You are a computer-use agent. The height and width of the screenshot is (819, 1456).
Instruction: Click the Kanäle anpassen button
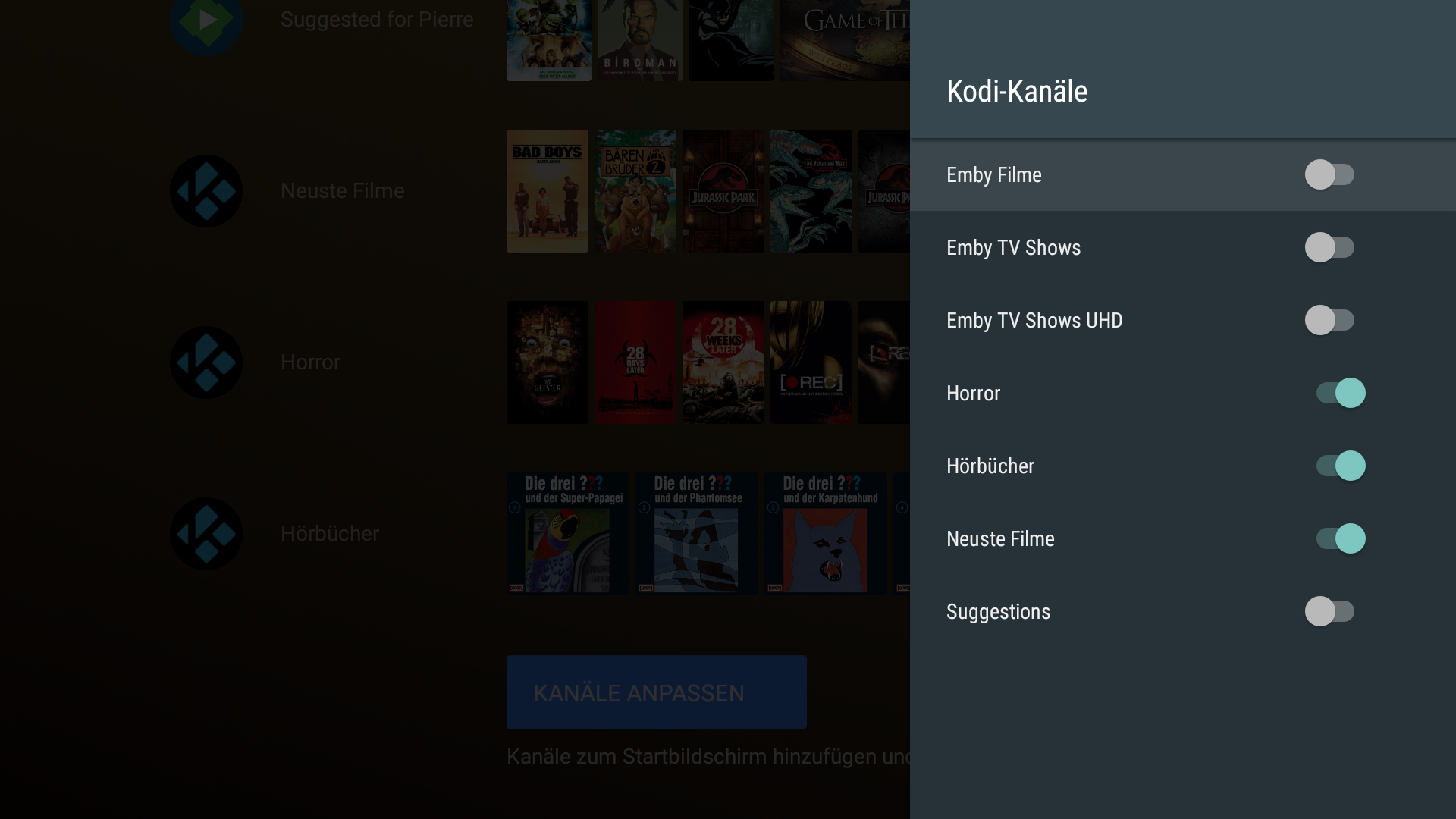(657, 692)
